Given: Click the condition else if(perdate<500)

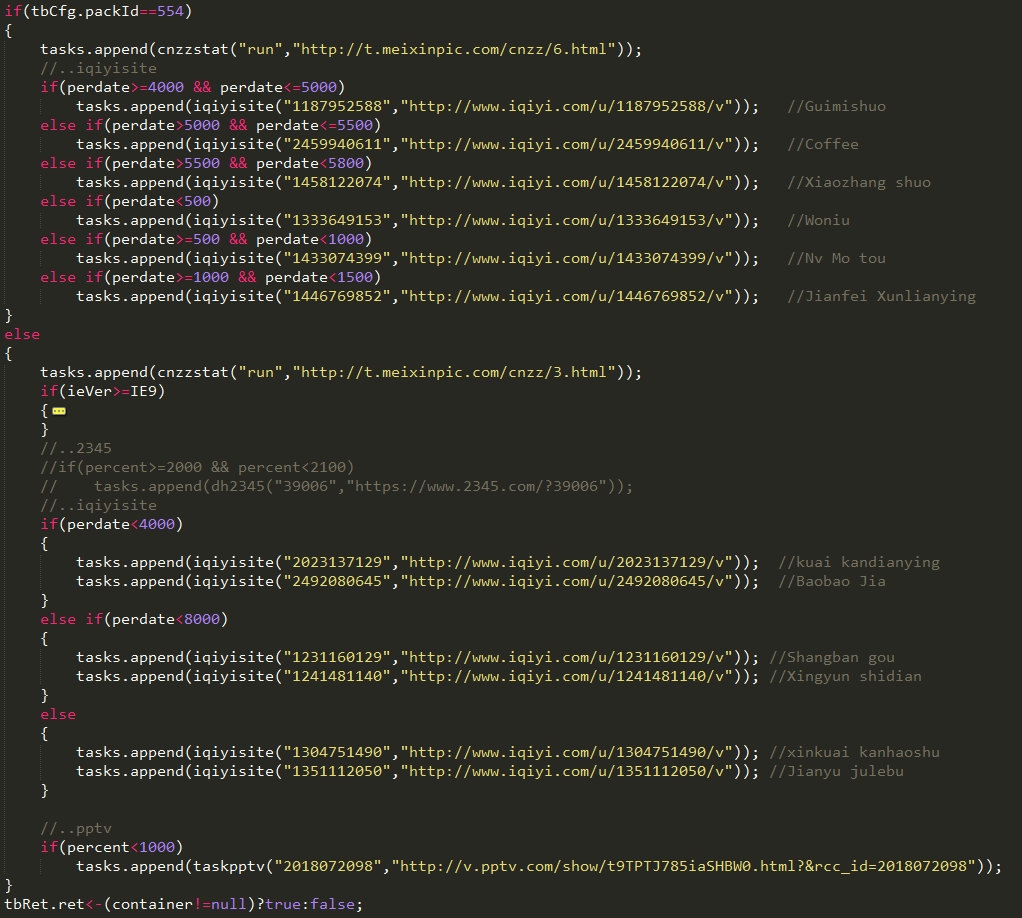Looking at the screenshot, I should tap(130, 201).
